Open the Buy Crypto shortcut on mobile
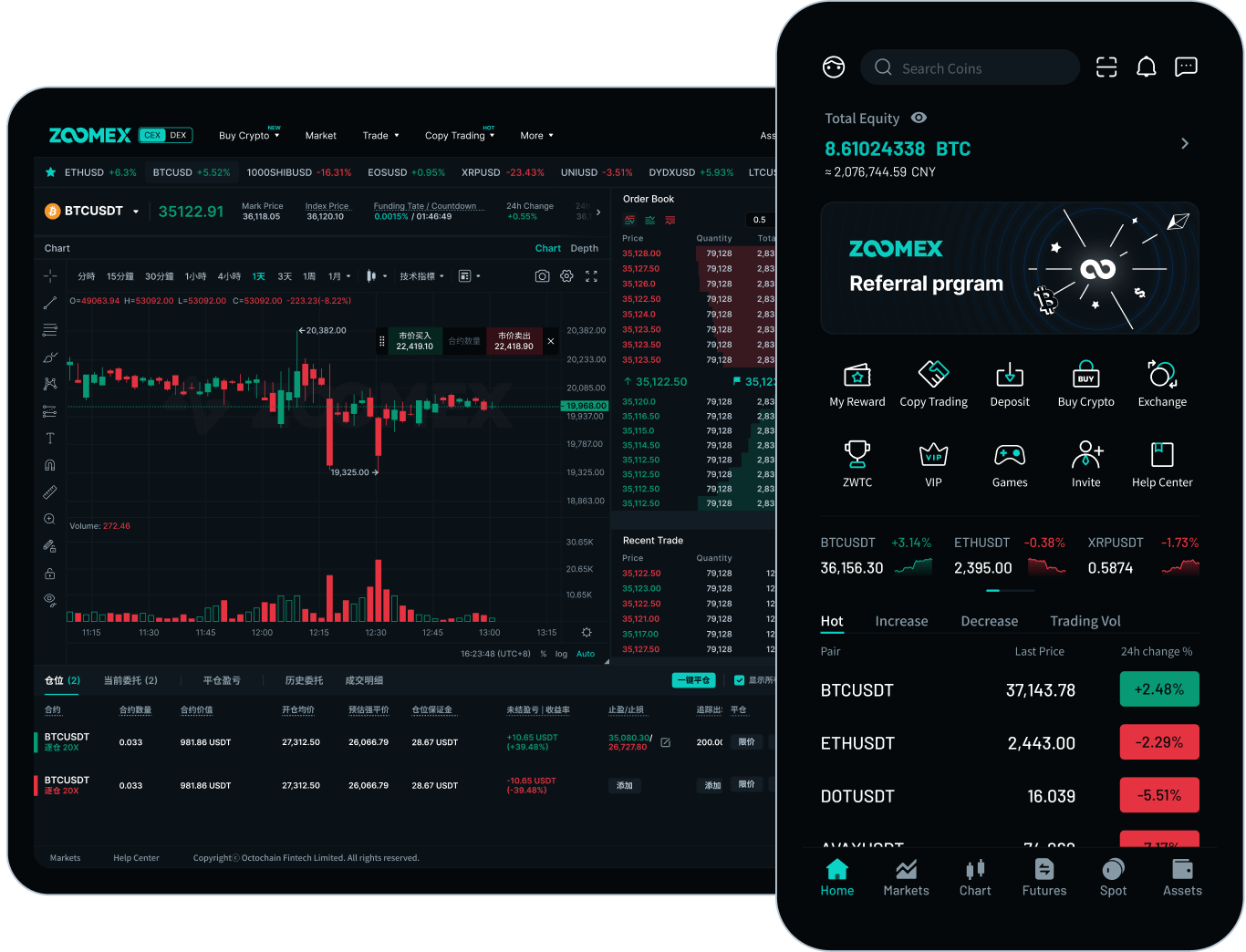 pyautogui.click(x=1085, y=374)
